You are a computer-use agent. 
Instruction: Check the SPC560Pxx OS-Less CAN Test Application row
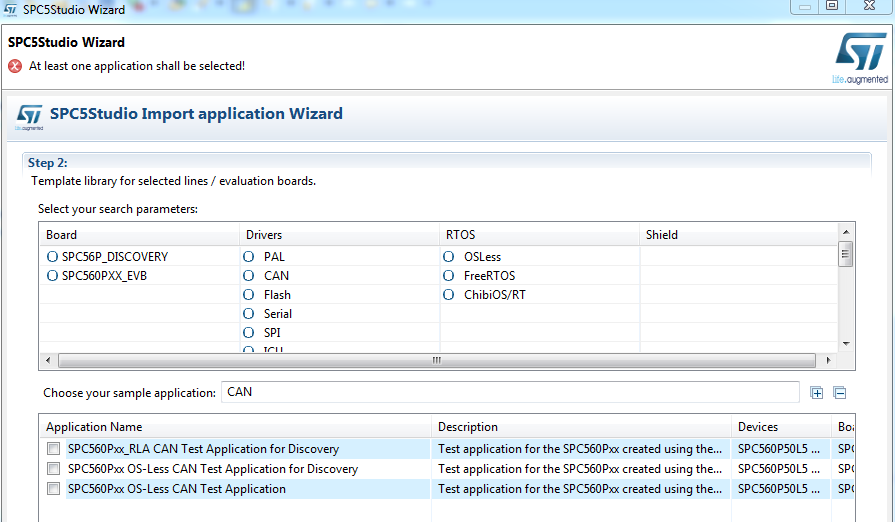point(54,489)
